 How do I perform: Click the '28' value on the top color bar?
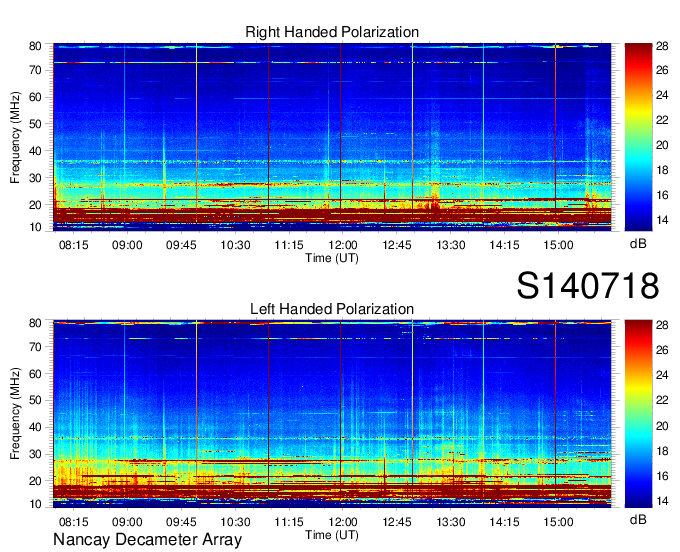662,46
